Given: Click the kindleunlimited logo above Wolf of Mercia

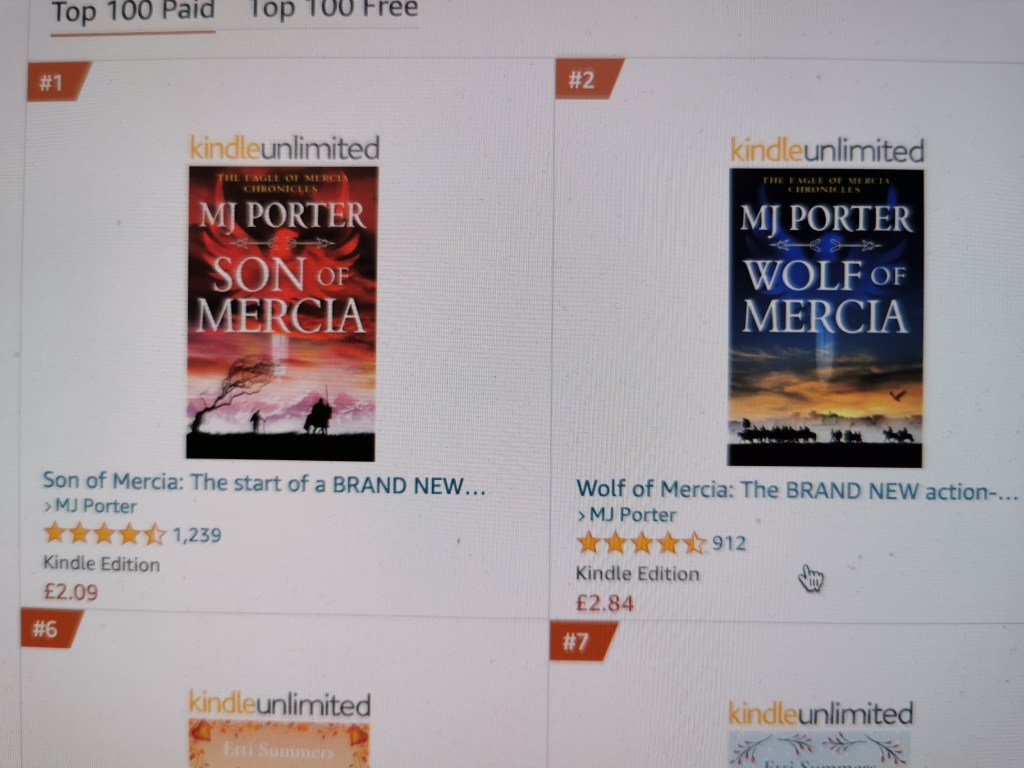Looking at the screenshot, I should [x=827, y=151].
